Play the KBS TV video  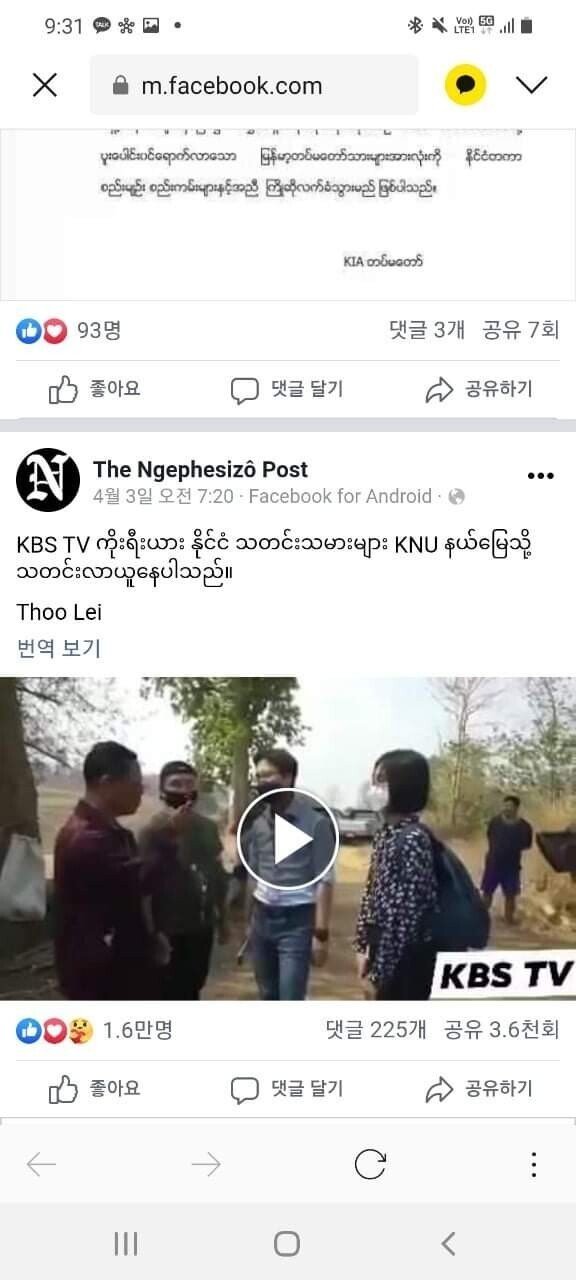click(288, 839)
